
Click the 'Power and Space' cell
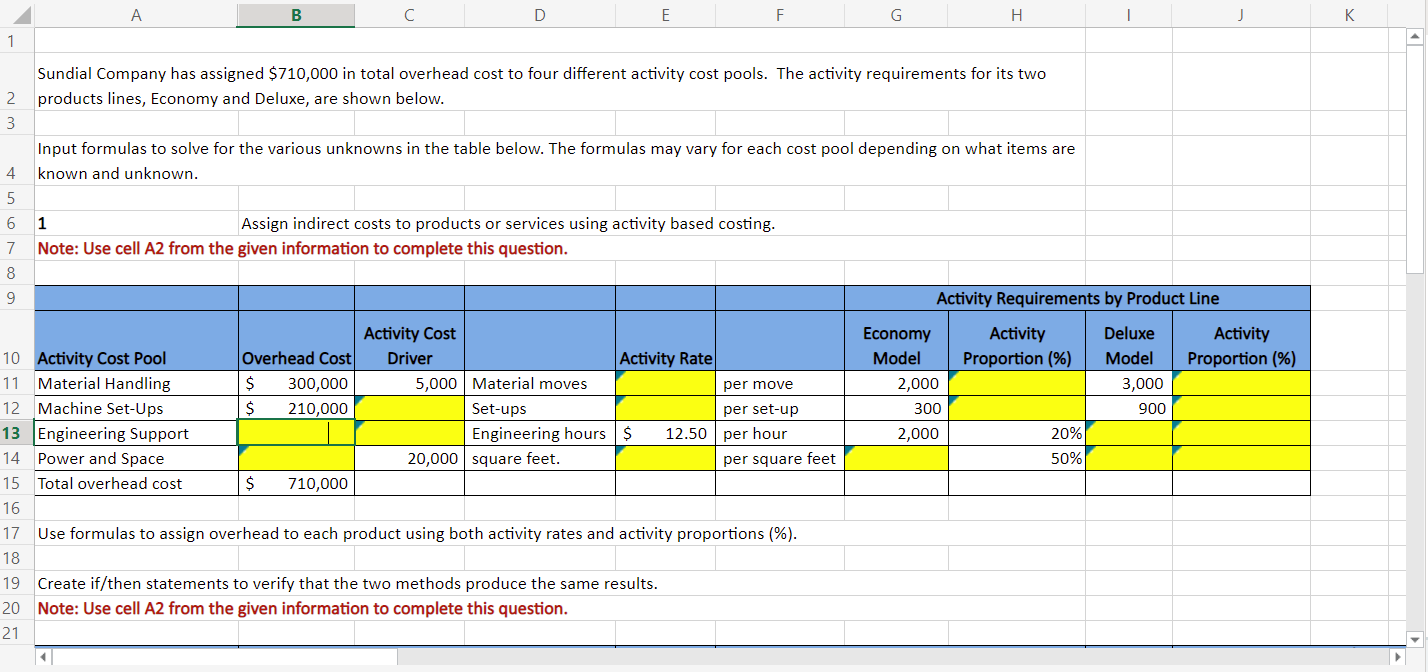coord(136,458)
